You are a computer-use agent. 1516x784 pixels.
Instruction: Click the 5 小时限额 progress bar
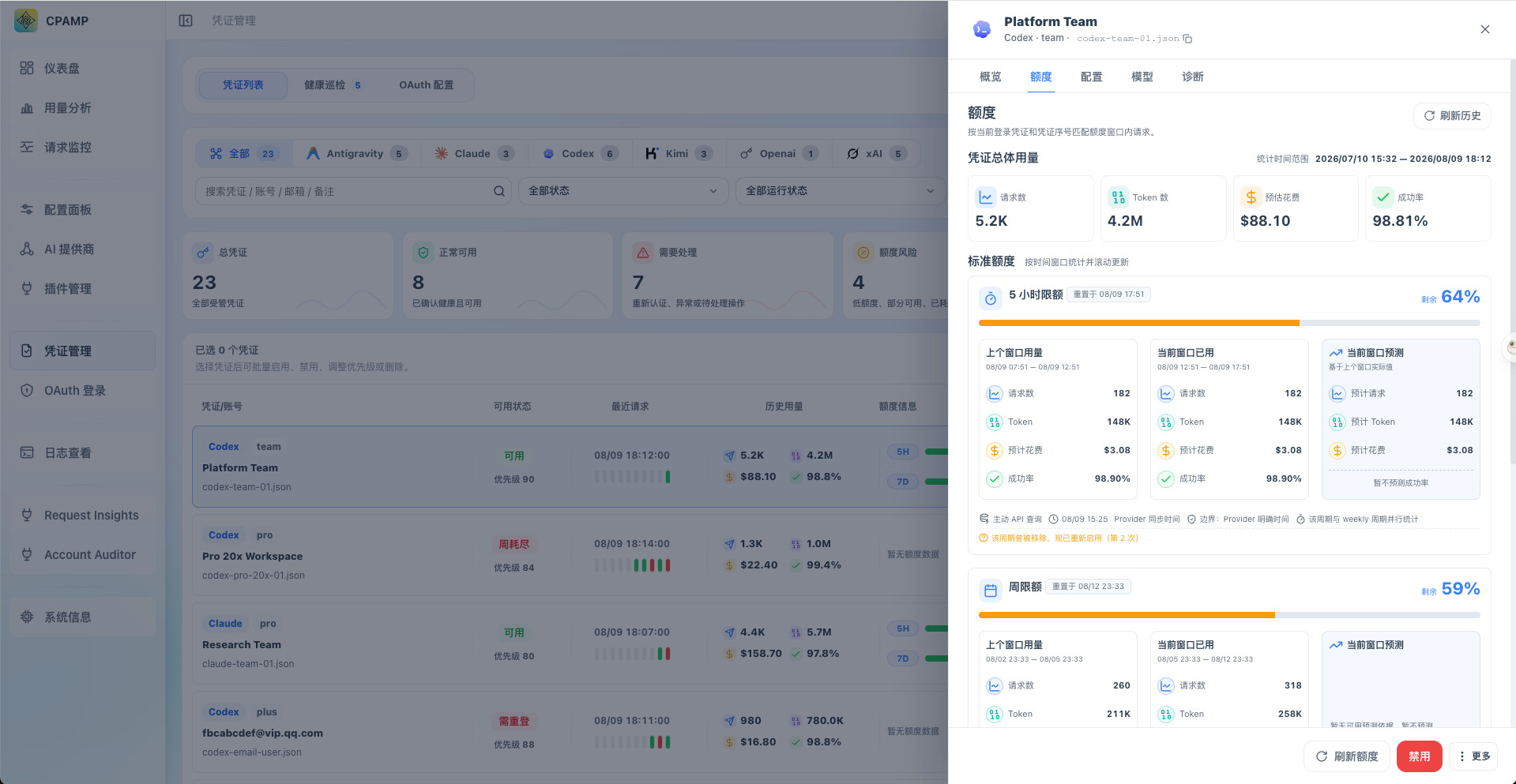pyautogui.click(x=1228, y=323)
